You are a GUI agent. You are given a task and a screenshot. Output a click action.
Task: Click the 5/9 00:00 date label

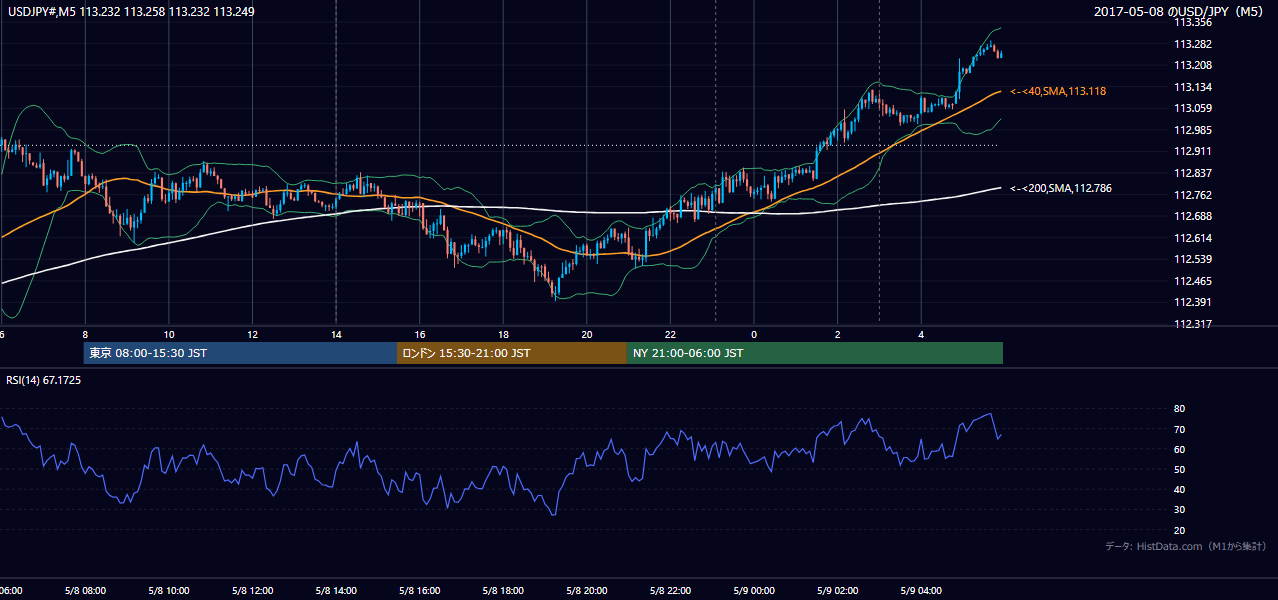[754, 590]
